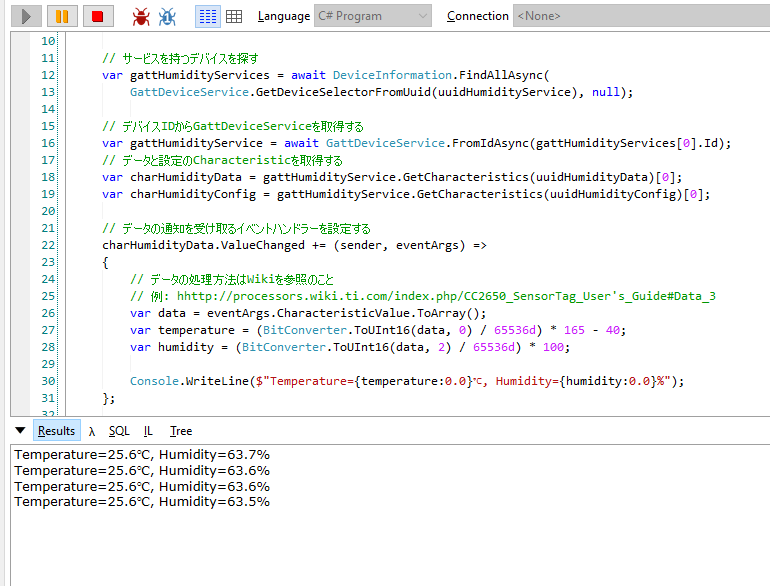The height and width of the screenshot is (586, 770).
Task: Click the output line with Humidity=63.7%
Action: (142, 455)
